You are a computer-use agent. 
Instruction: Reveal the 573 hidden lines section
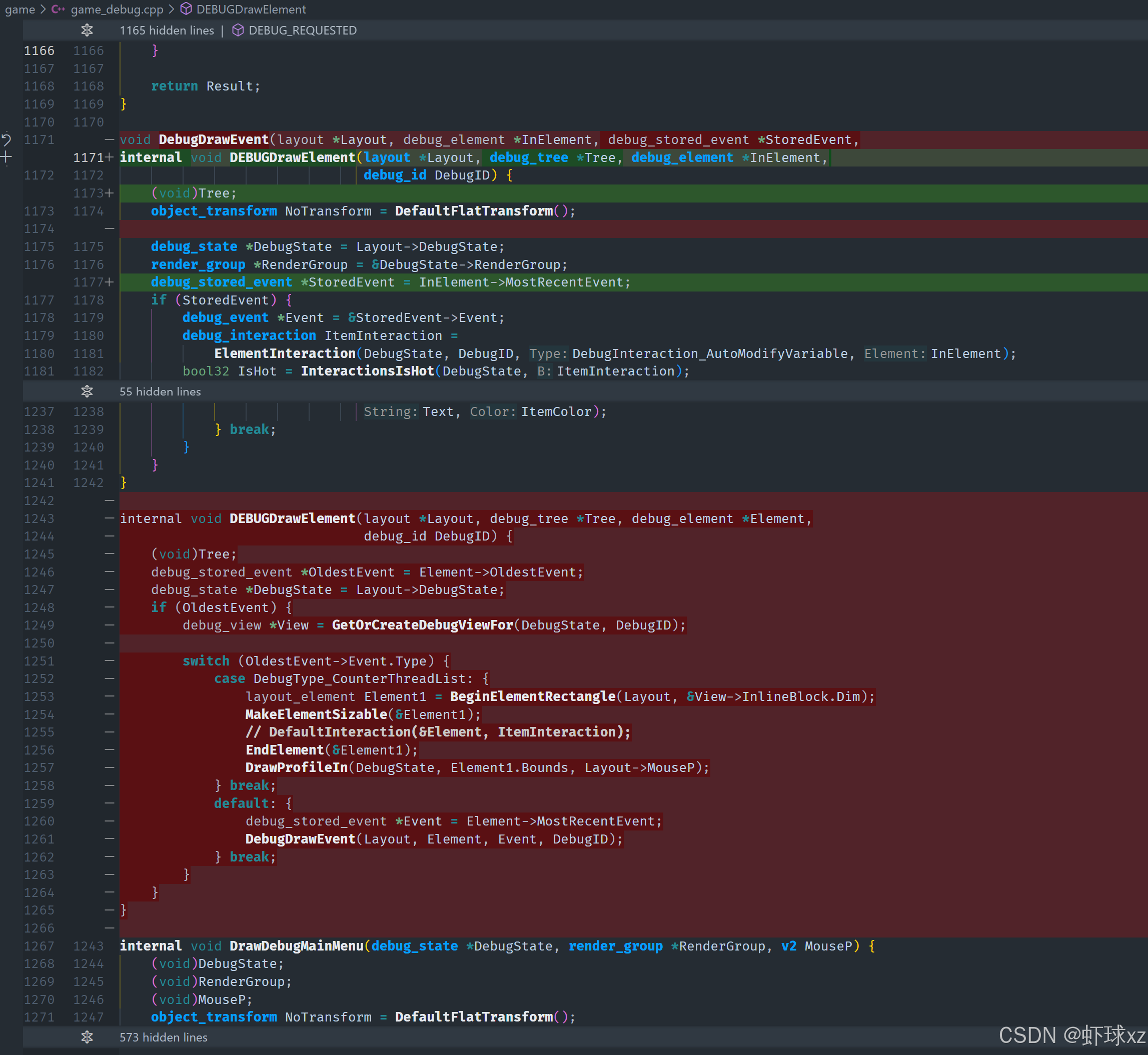point(87,1037)
